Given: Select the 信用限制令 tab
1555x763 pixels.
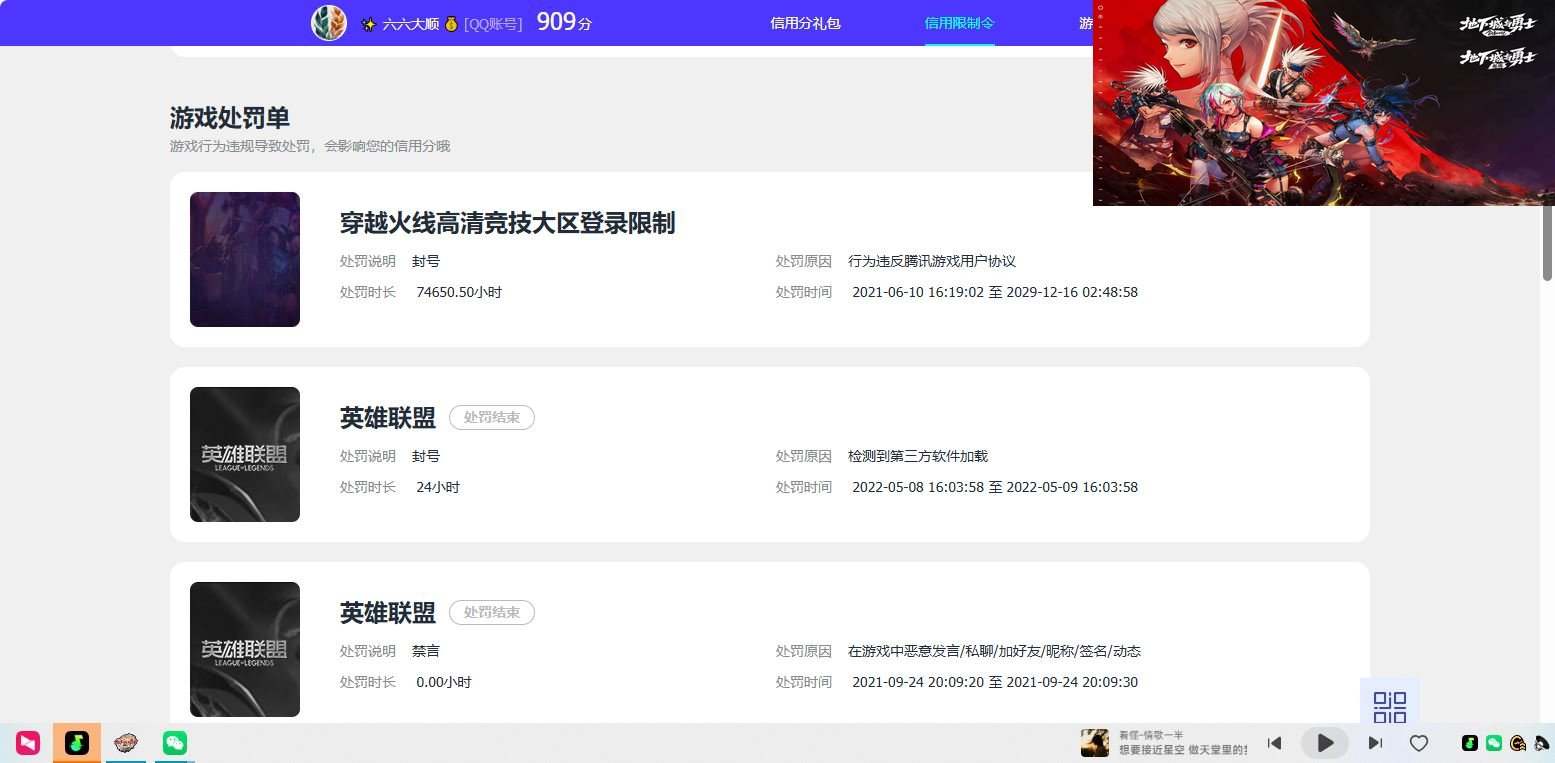Looking at the screenshot, I should 959,23.
